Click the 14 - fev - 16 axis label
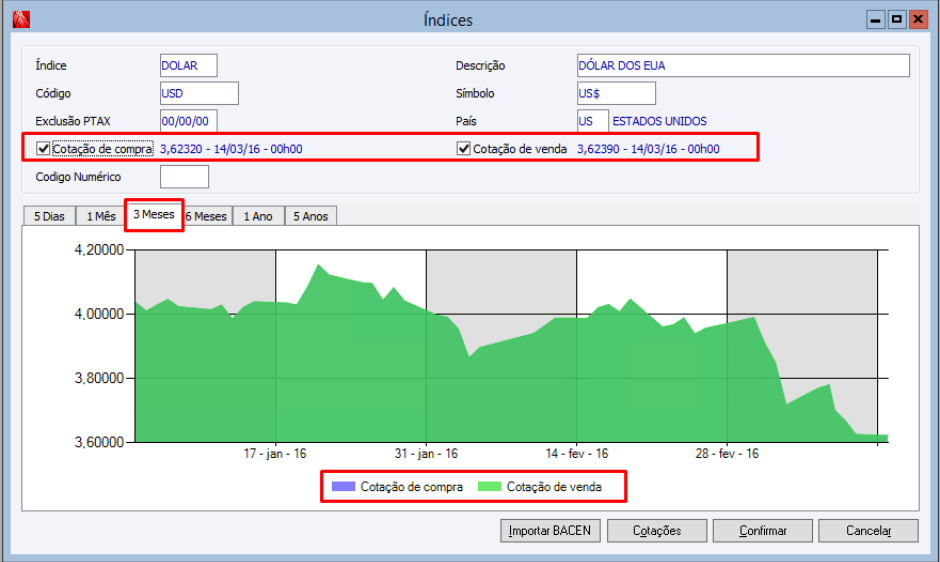Image resolution: width=940 pixels, height=562 pixels. tap(577, 453)
